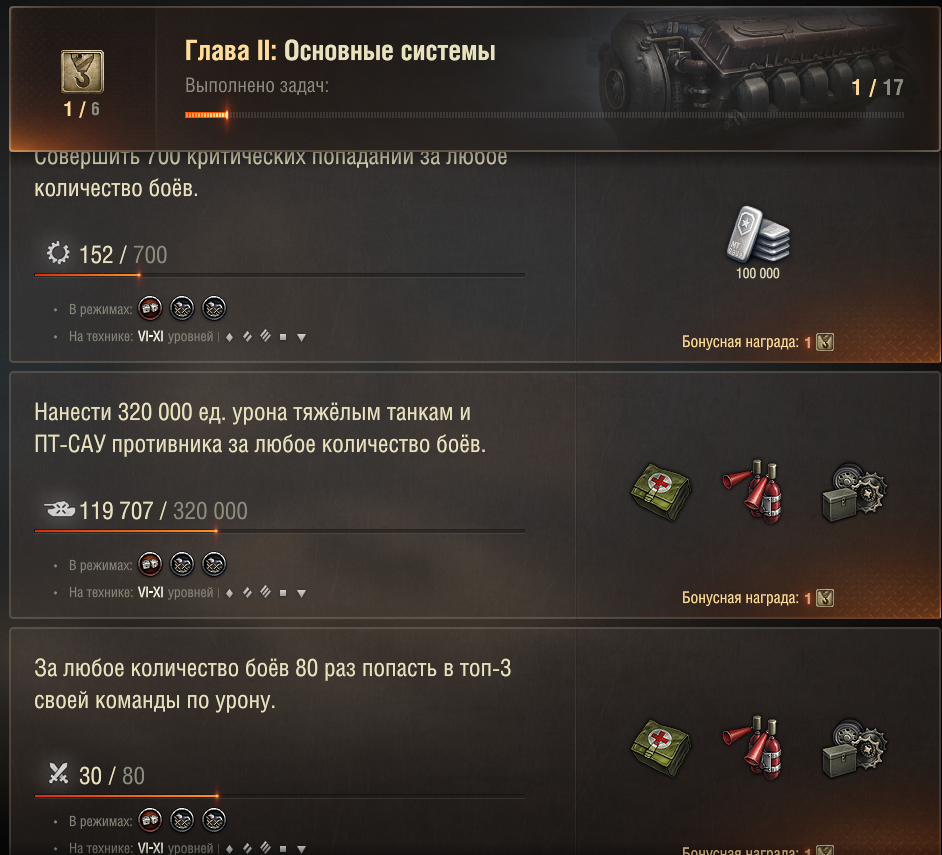
Task: Select the repair kit reward in damage task
Action: (853, 492)
